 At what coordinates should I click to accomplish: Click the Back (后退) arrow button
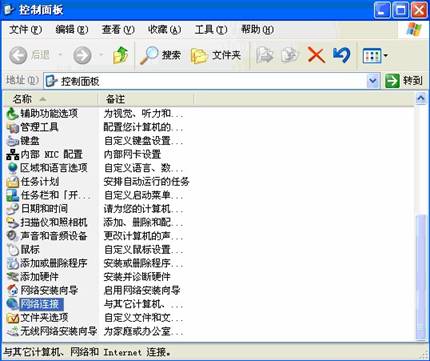pyautogui.click(x=18, y=55)
